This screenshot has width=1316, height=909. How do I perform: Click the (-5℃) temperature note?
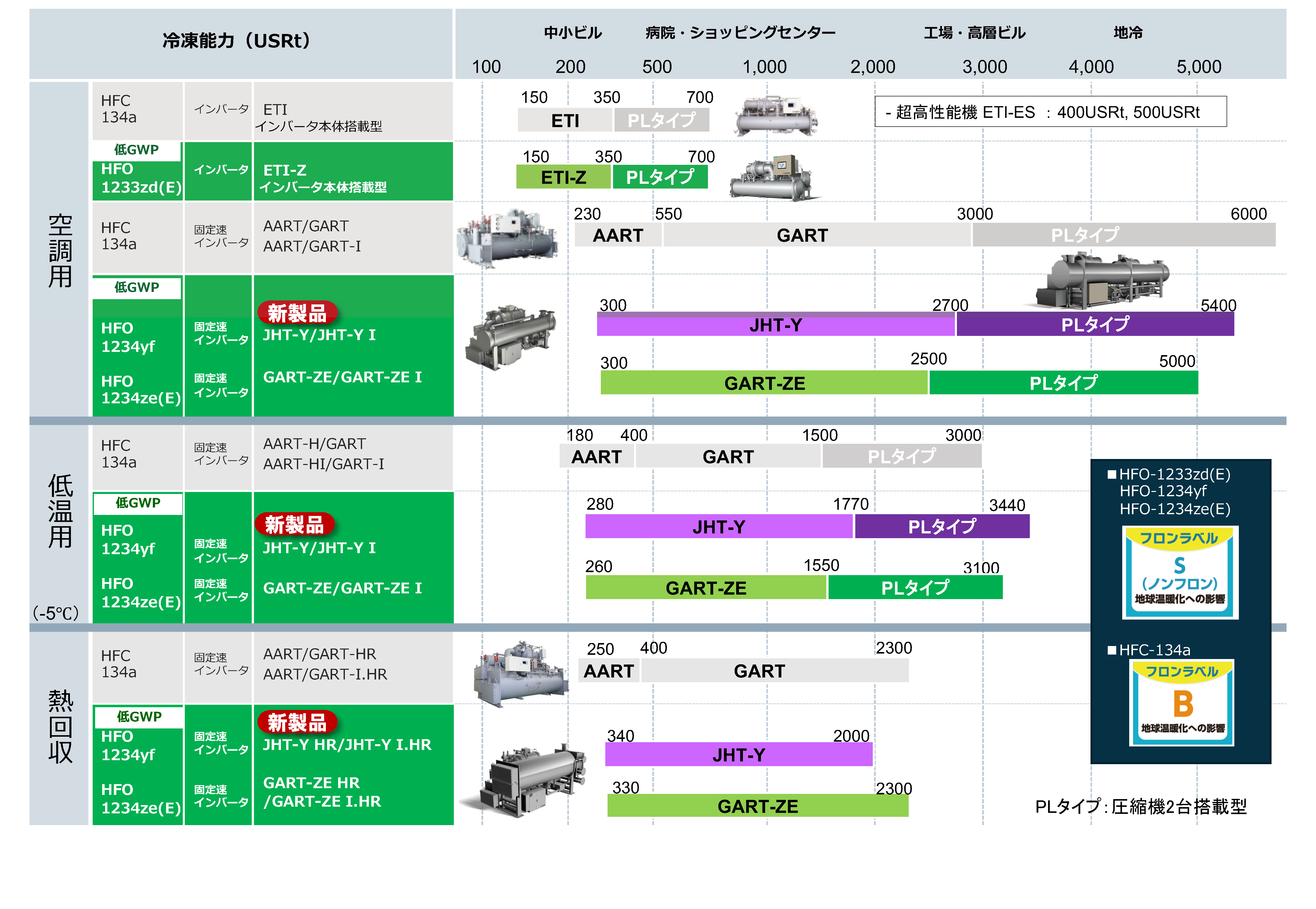[x=55, y=613]
